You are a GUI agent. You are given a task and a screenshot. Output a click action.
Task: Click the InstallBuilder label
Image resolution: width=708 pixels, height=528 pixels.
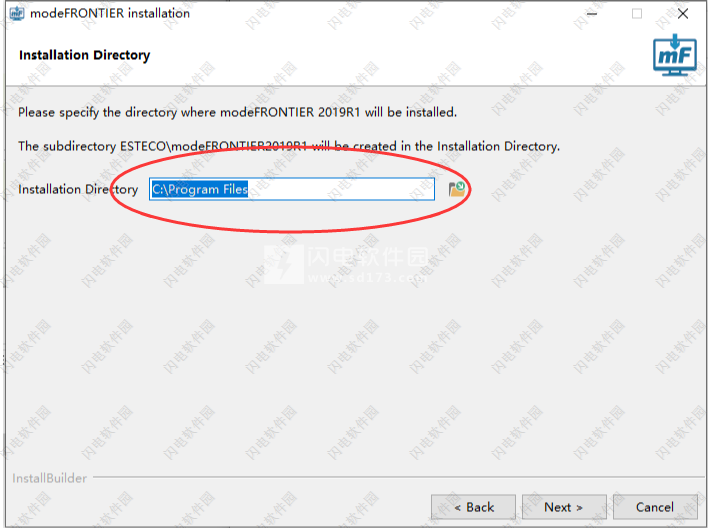point(50,478)
